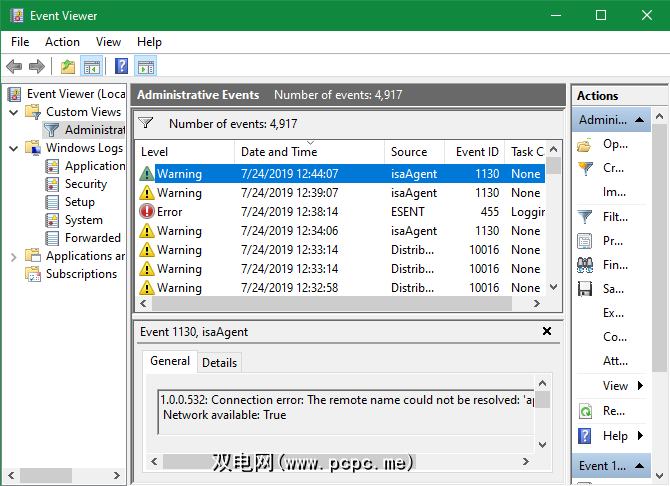Click the Open Saved Log folder icon

(585, 144)
